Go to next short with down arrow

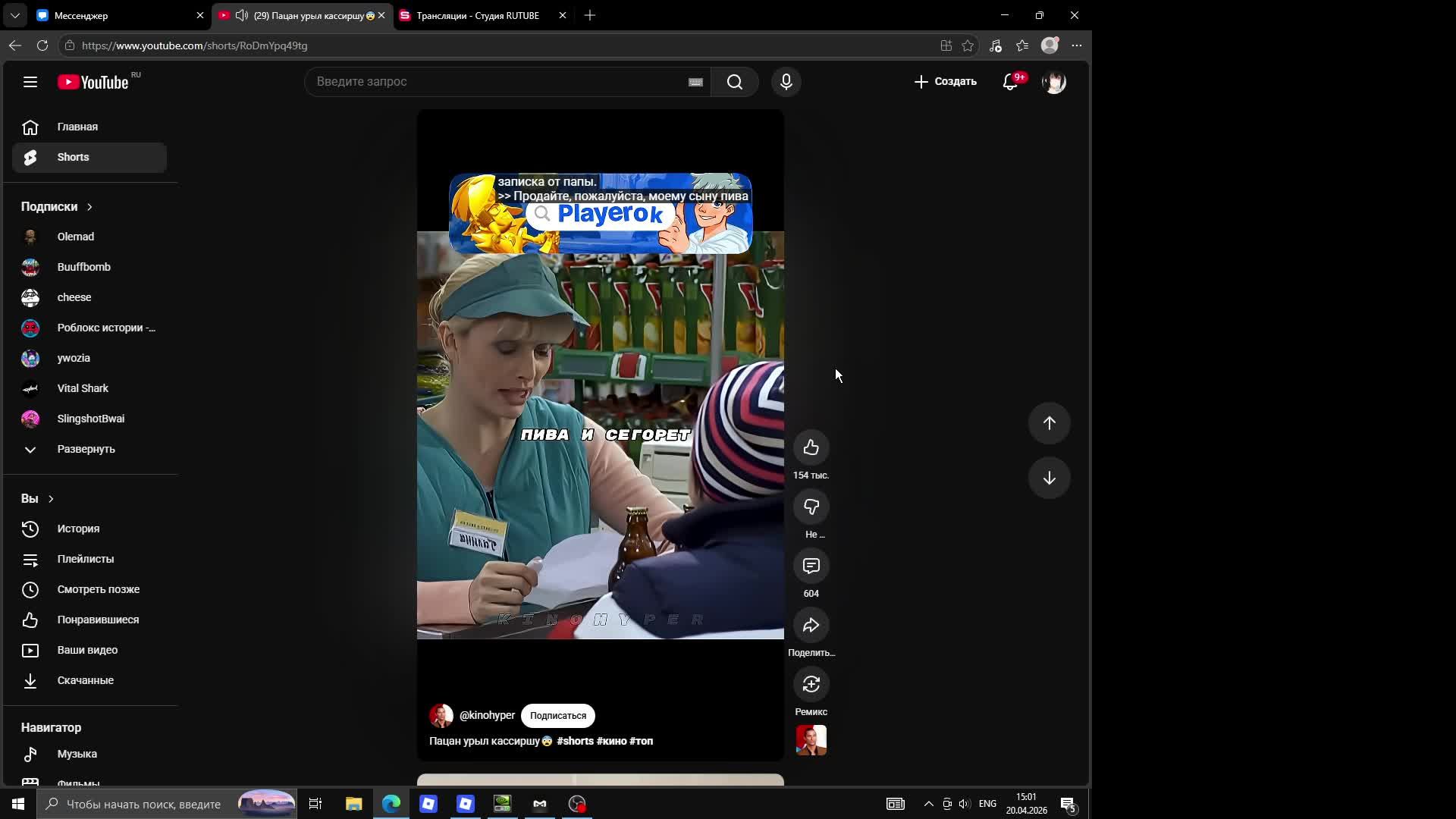(x=1049, y=478)
